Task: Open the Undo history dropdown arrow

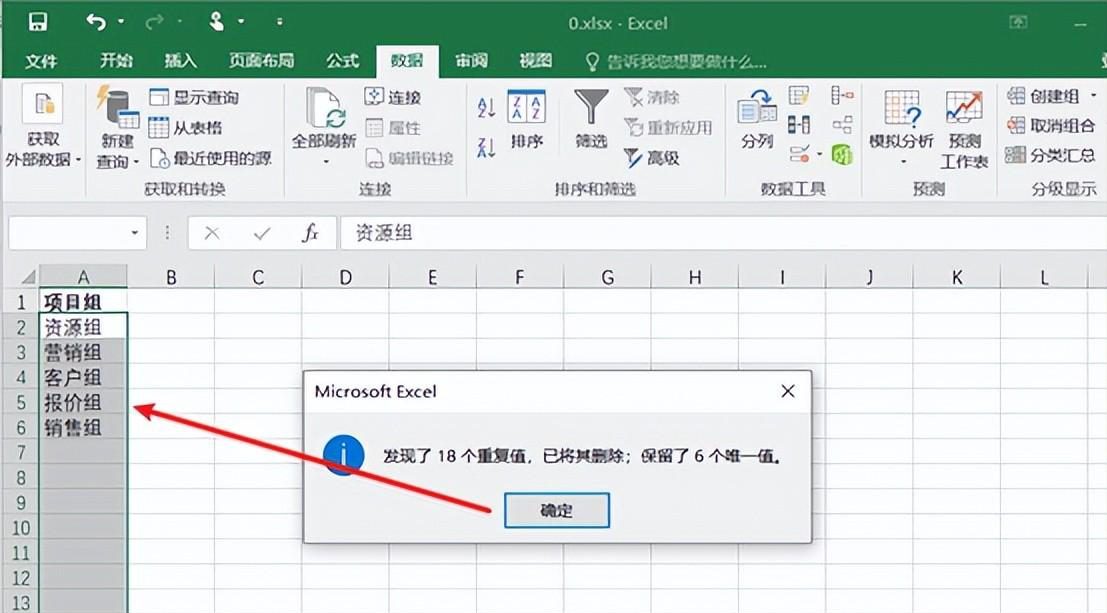Action: (x=121, y=23)
